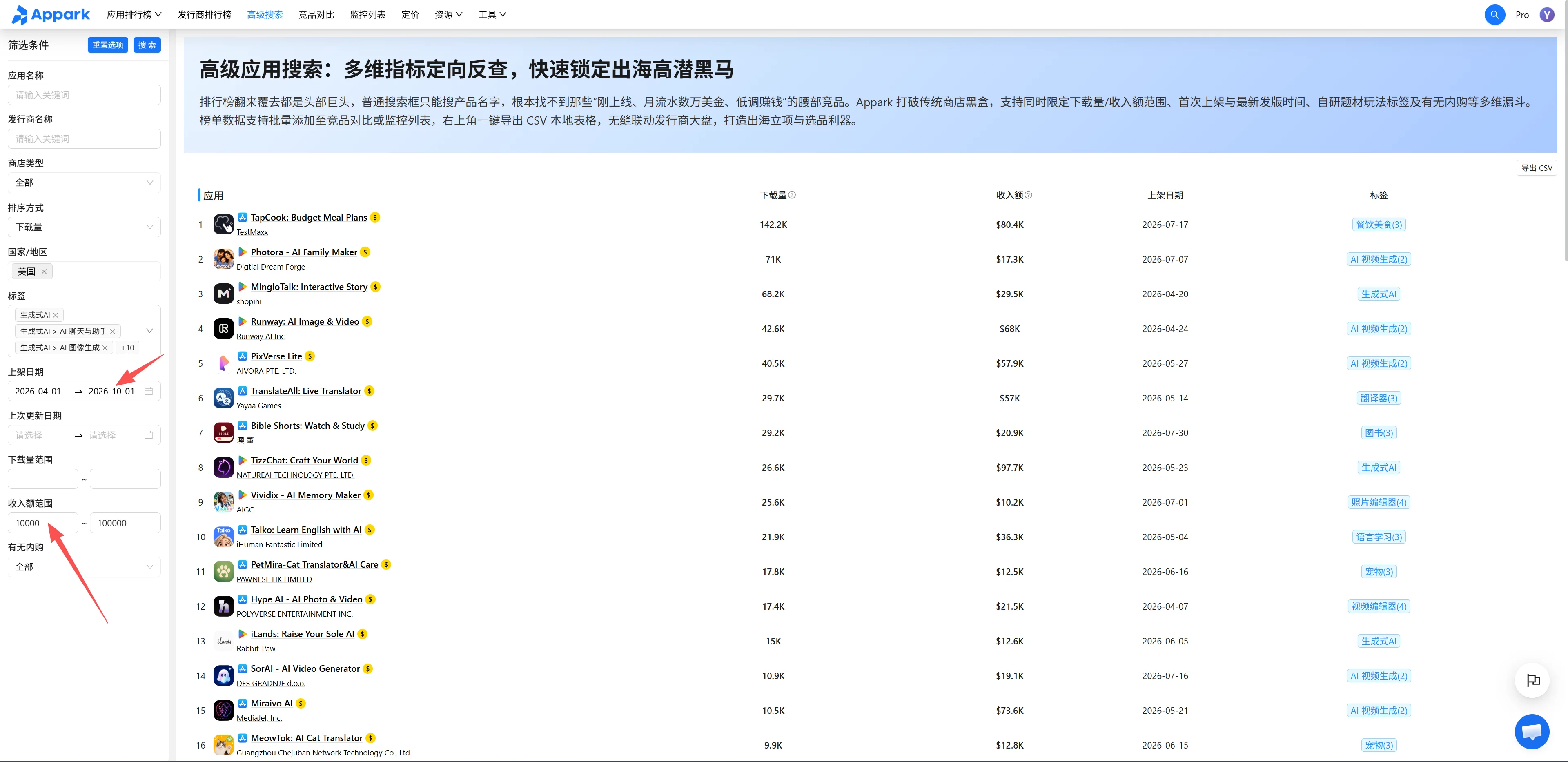Remove the 生成式AI tag chip
This screenshot has height=762, width=1568.
pyautogui.click(x=56, y=315)
